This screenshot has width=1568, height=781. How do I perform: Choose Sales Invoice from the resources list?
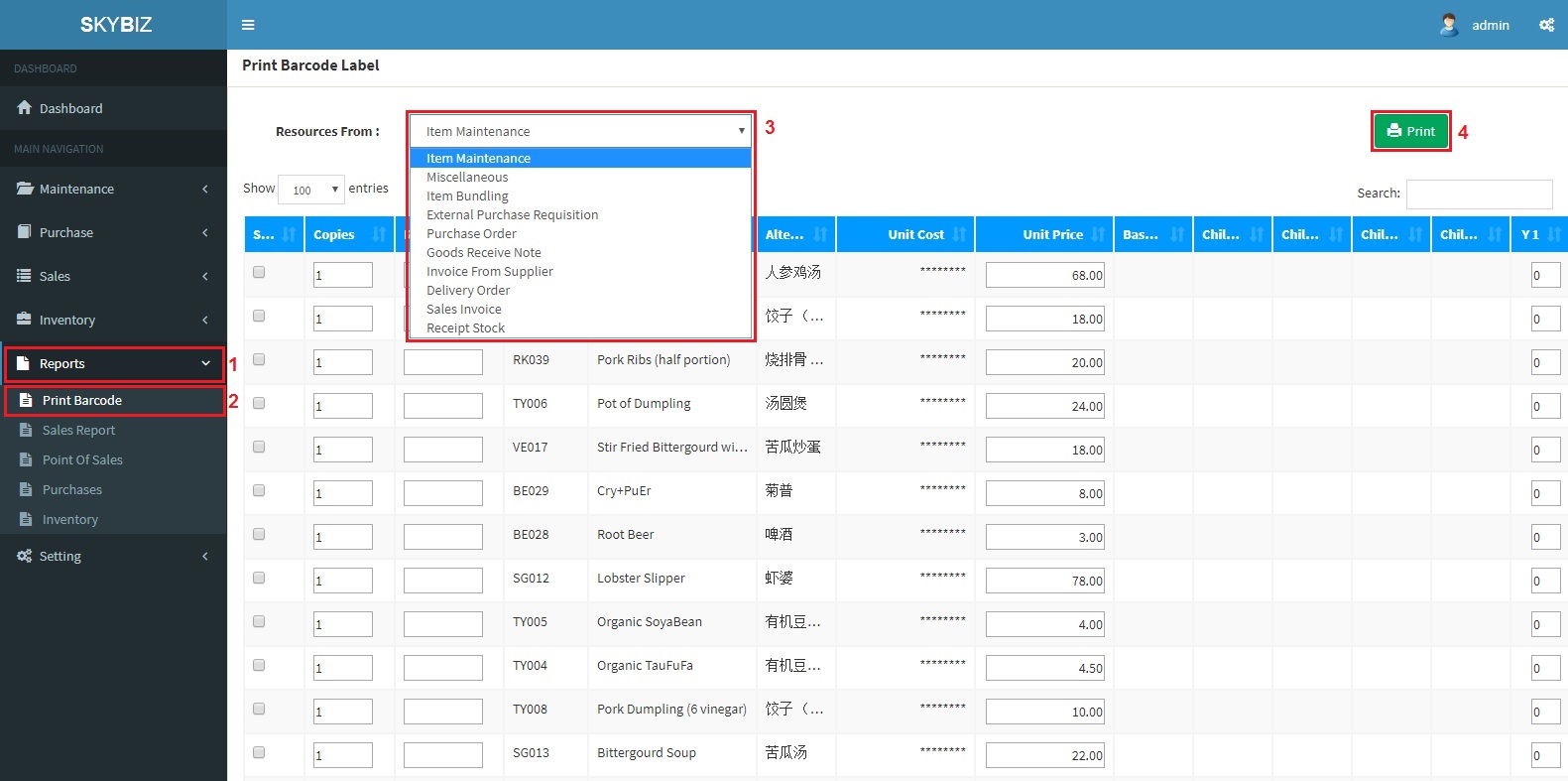pyautogui.click(x=464, y=310)
